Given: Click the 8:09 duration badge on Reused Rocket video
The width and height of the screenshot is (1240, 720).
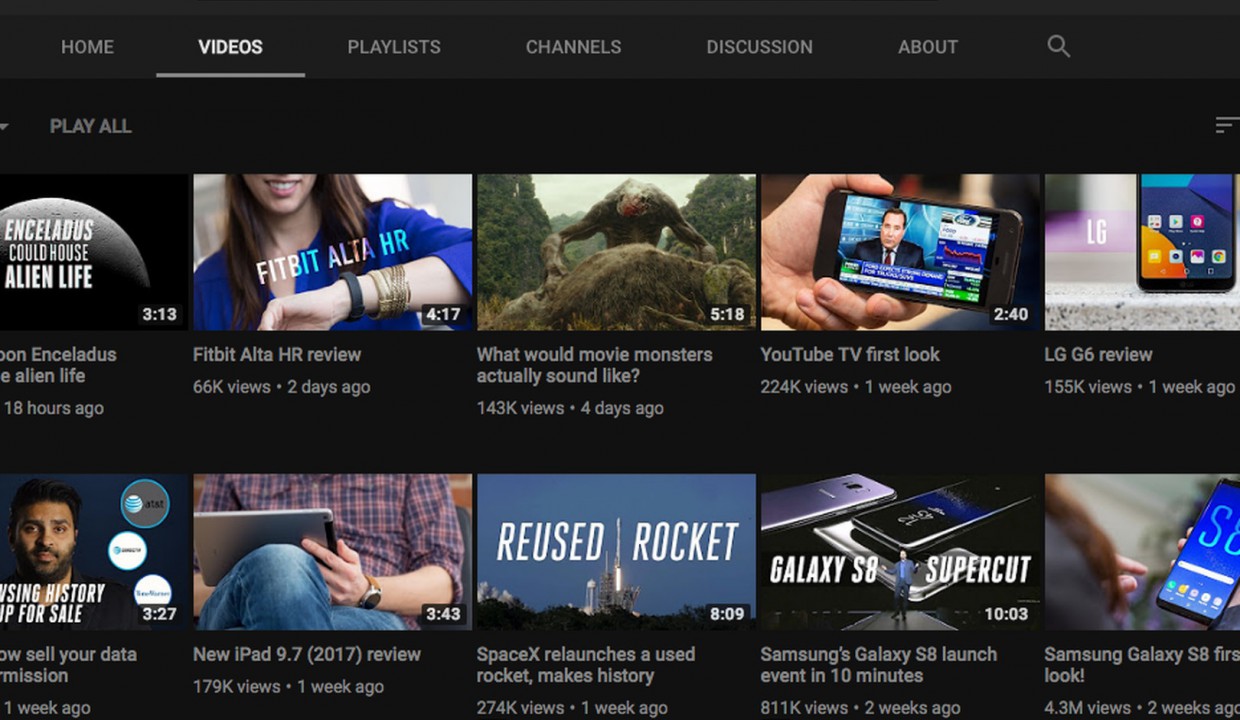Looking at the screenshot, I should coord(727,614).
